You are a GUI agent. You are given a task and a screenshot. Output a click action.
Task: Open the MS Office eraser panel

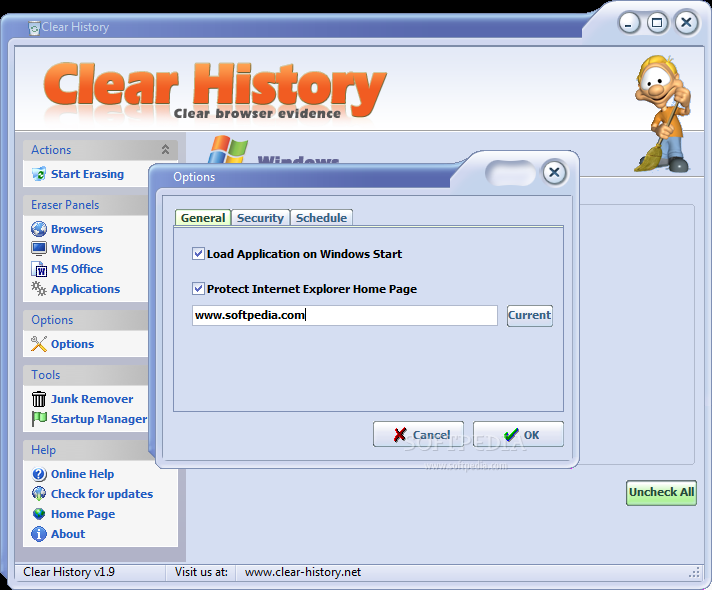point(77,269)
